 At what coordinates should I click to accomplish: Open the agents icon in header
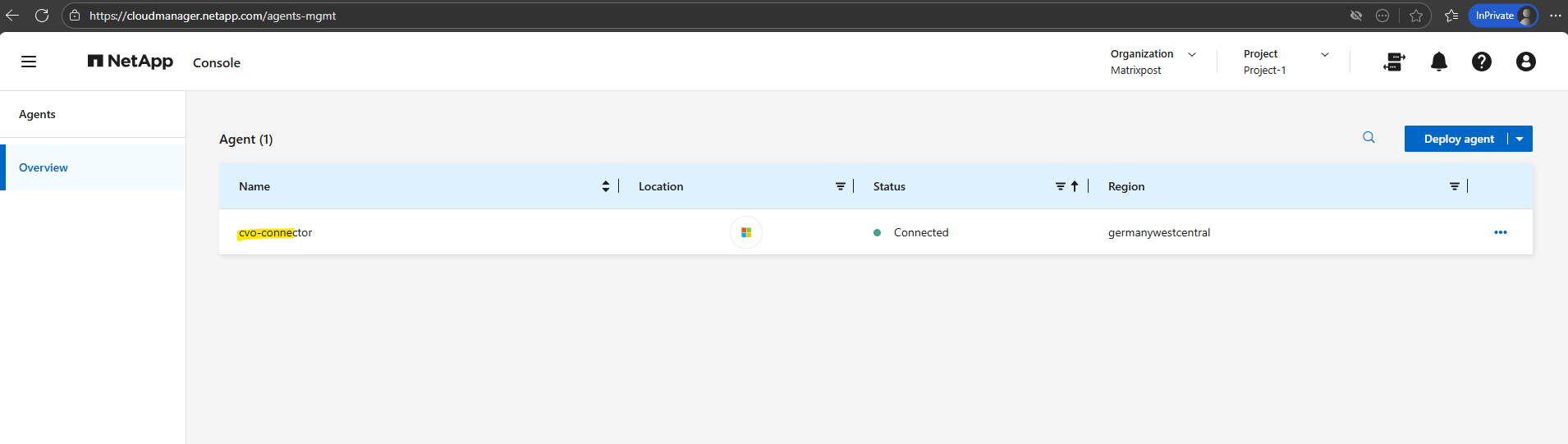[1394, 62]
